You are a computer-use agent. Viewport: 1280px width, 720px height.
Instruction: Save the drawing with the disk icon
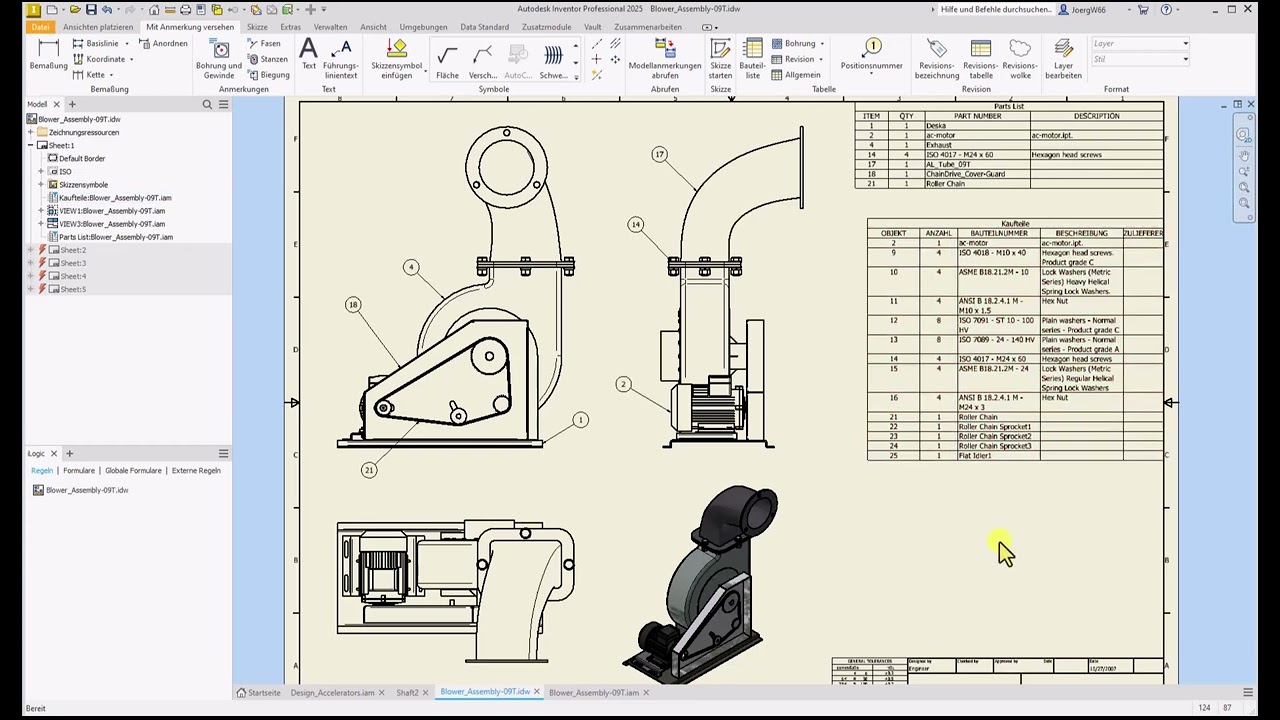[91, 9]
